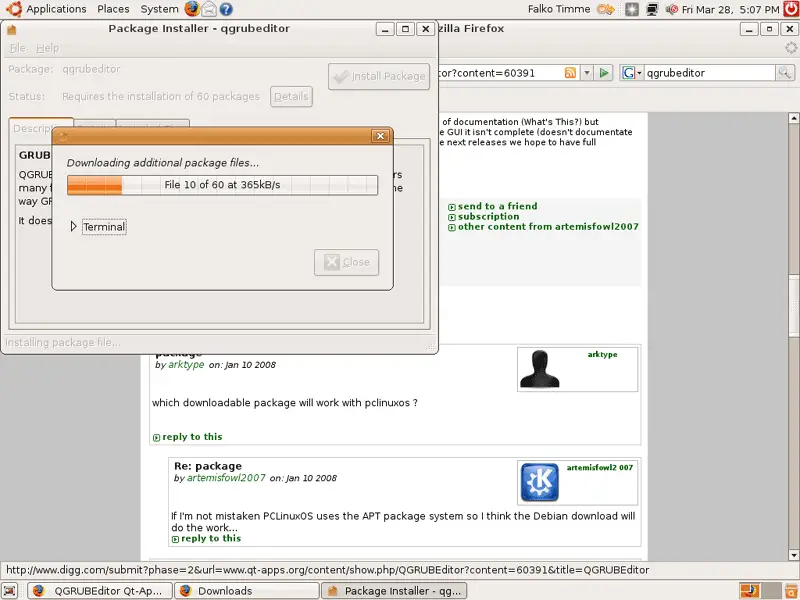The width and height of the screenshot is (800, 600).
Task: Switch to Downloads taskbar window
Action: pos(247,591)
